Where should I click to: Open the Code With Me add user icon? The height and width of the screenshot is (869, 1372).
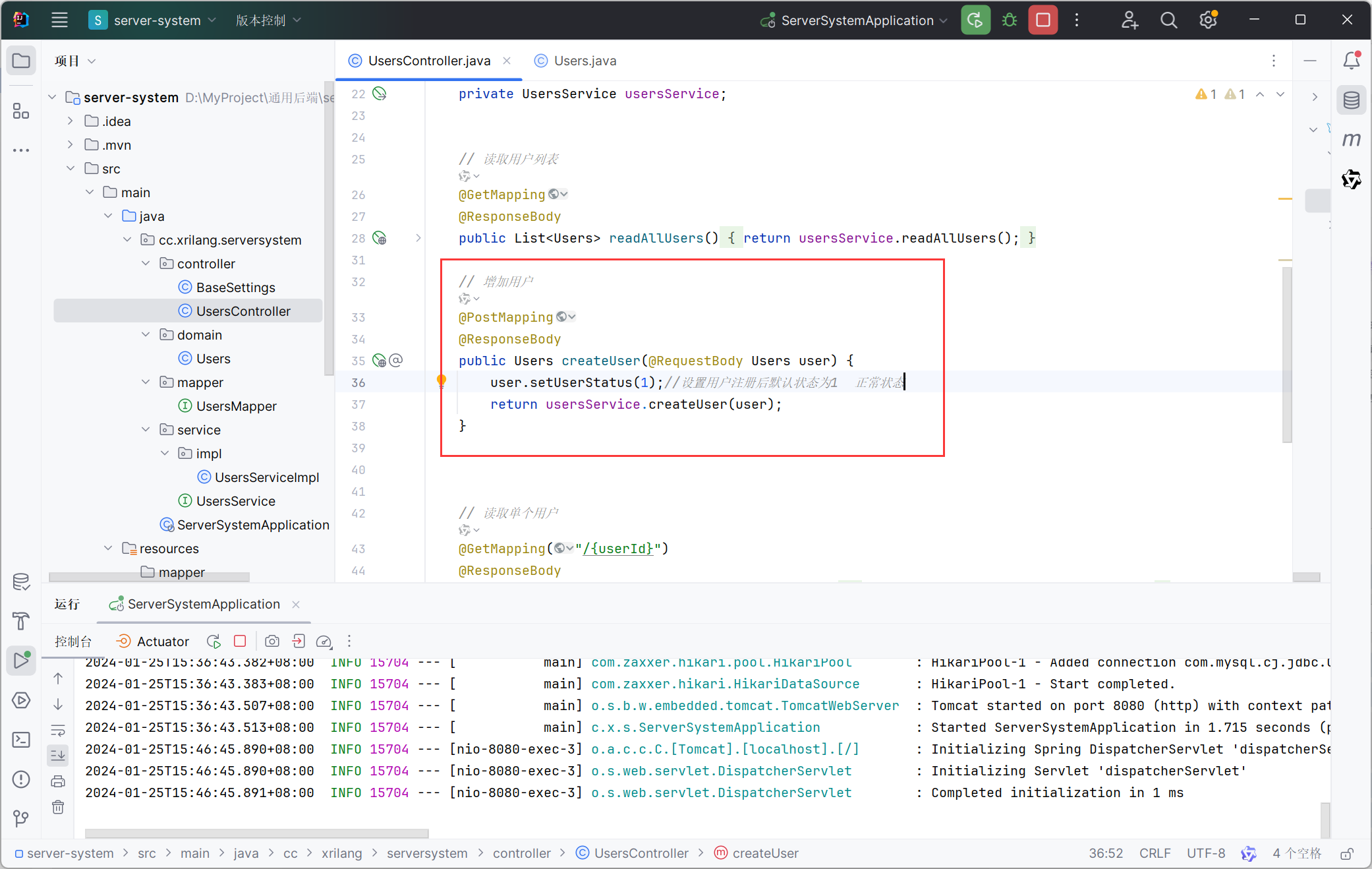click(1129, 20)
